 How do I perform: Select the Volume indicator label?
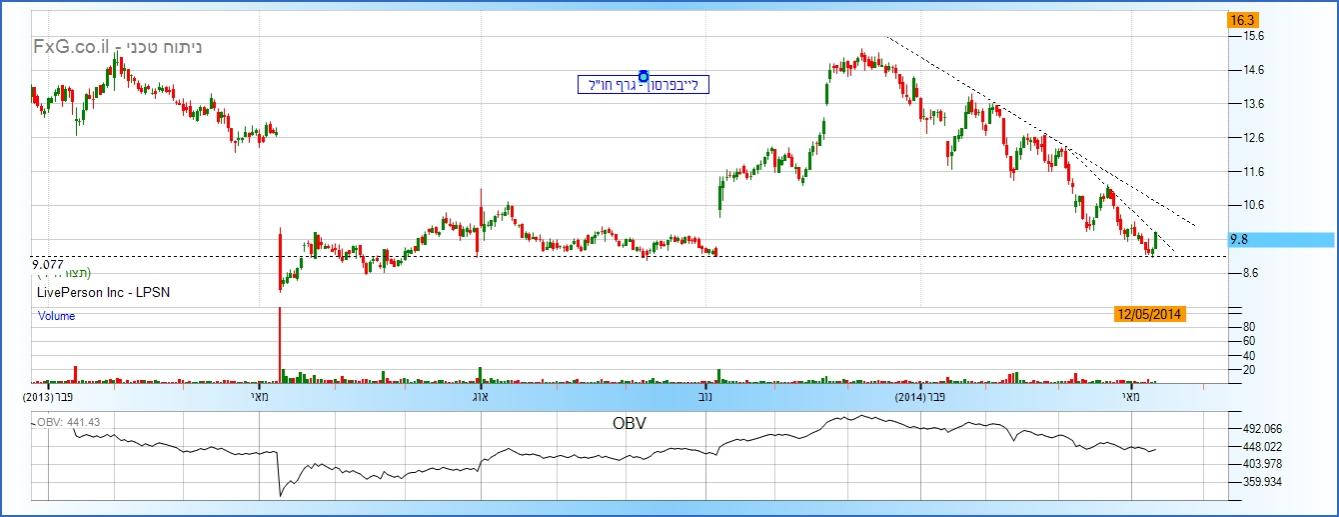click(56, 316)
